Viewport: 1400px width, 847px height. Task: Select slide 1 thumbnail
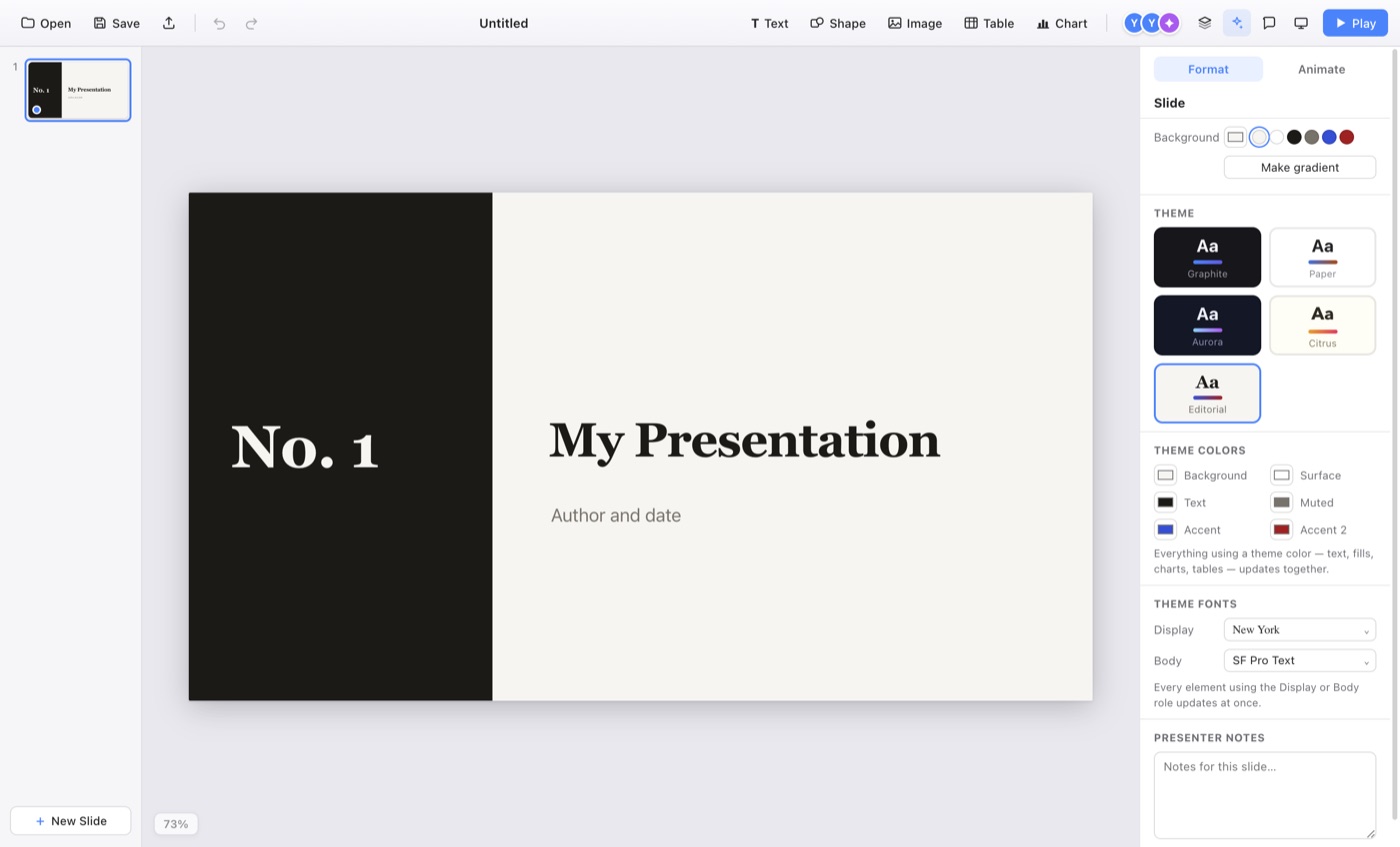[x=78, y=90]
